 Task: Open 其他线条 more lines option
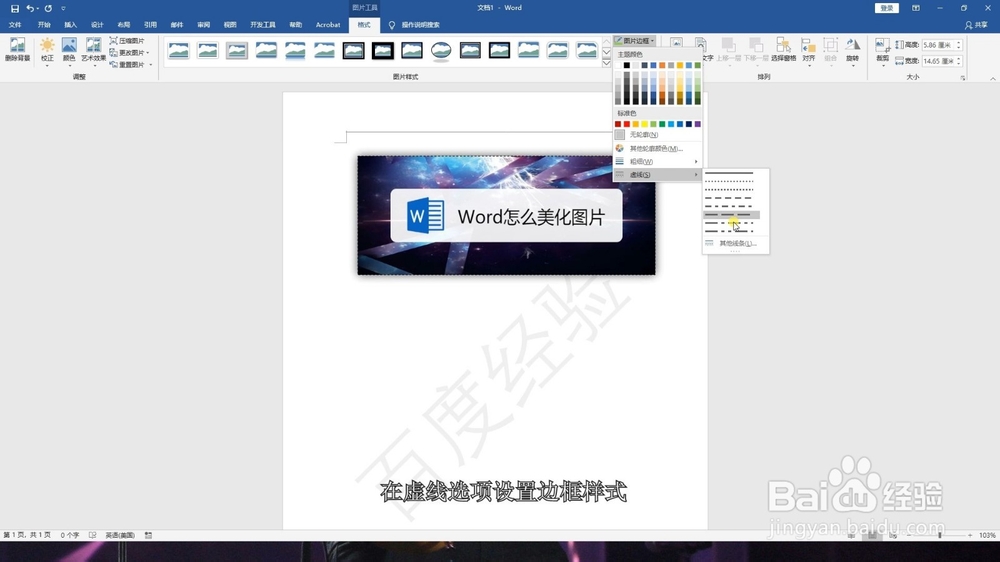[x=736, y=243]
